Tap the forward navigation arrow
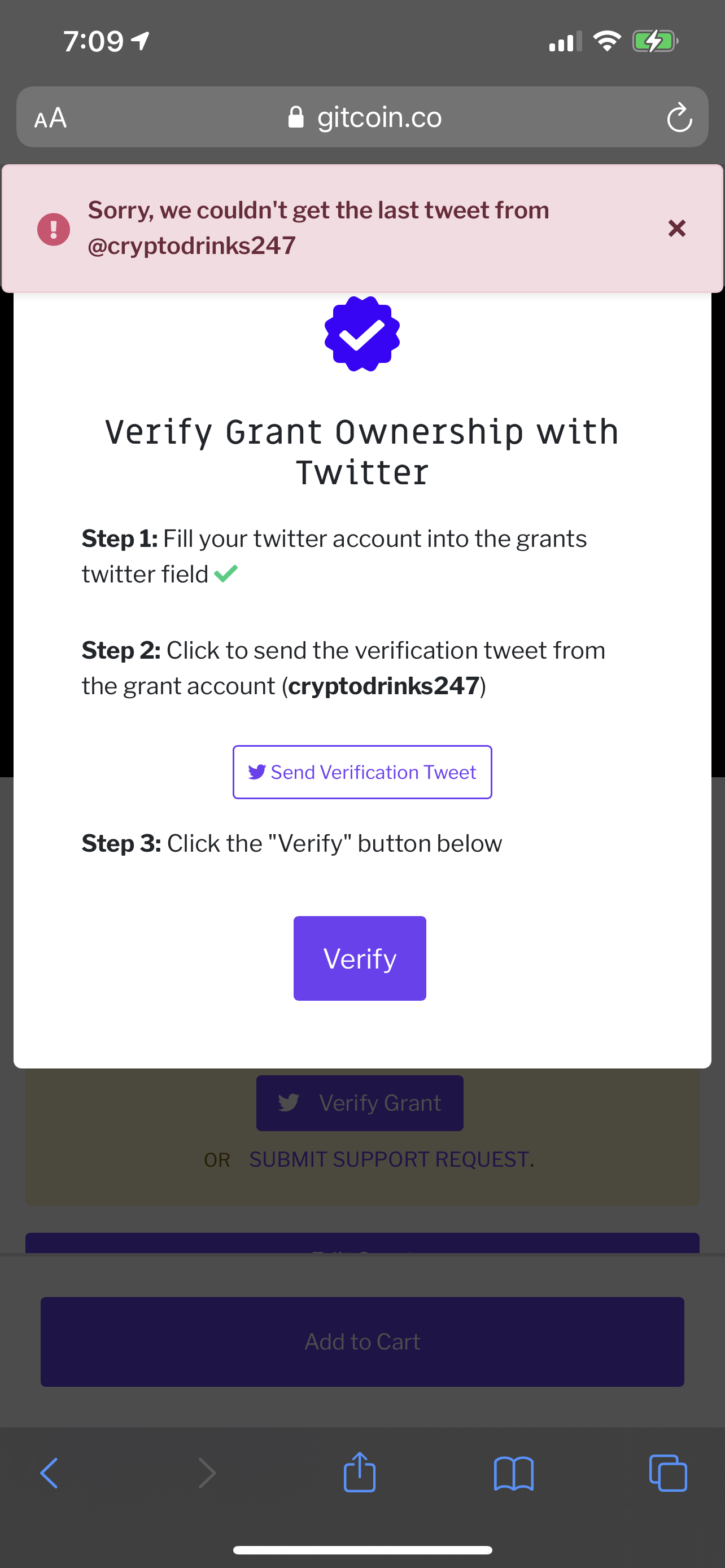725x1568 pixels. coord(206,1473)
